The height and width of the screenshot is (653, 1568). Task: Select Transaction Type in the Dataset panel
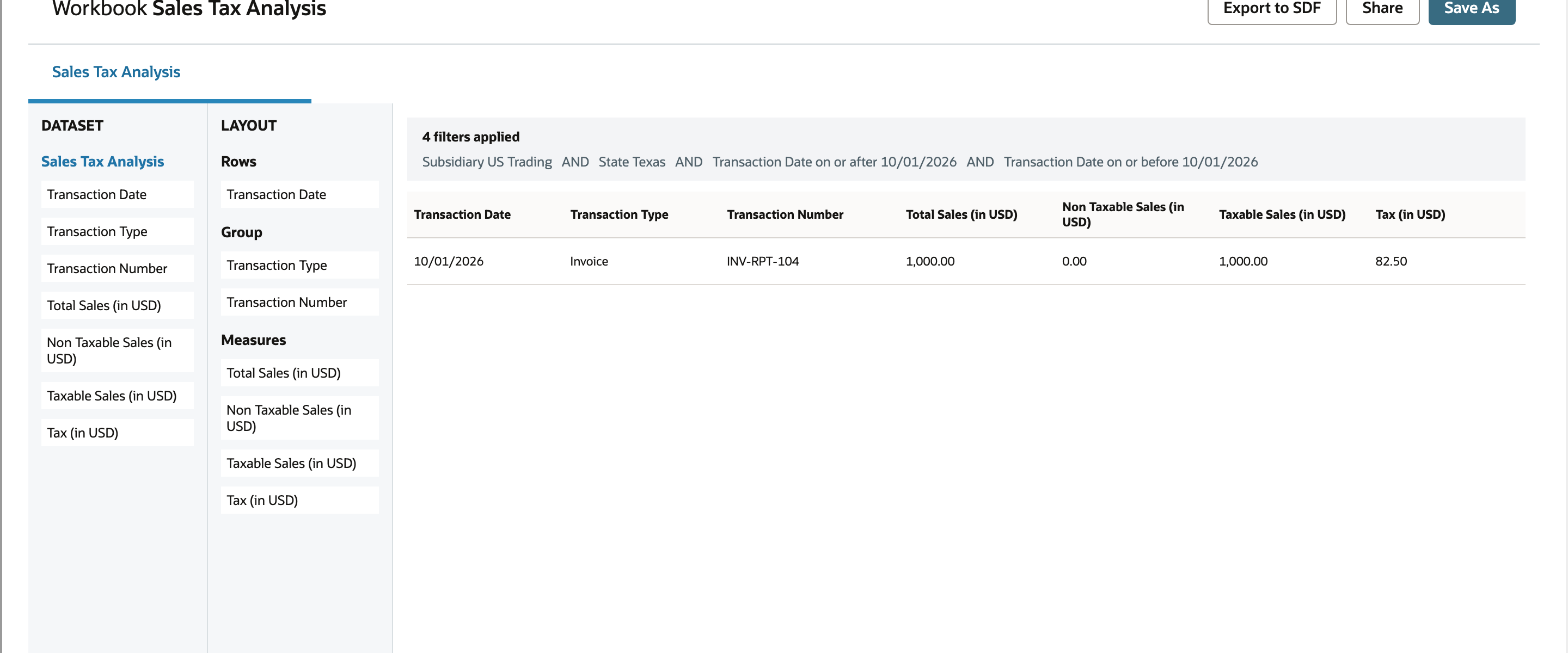point(118,231)
